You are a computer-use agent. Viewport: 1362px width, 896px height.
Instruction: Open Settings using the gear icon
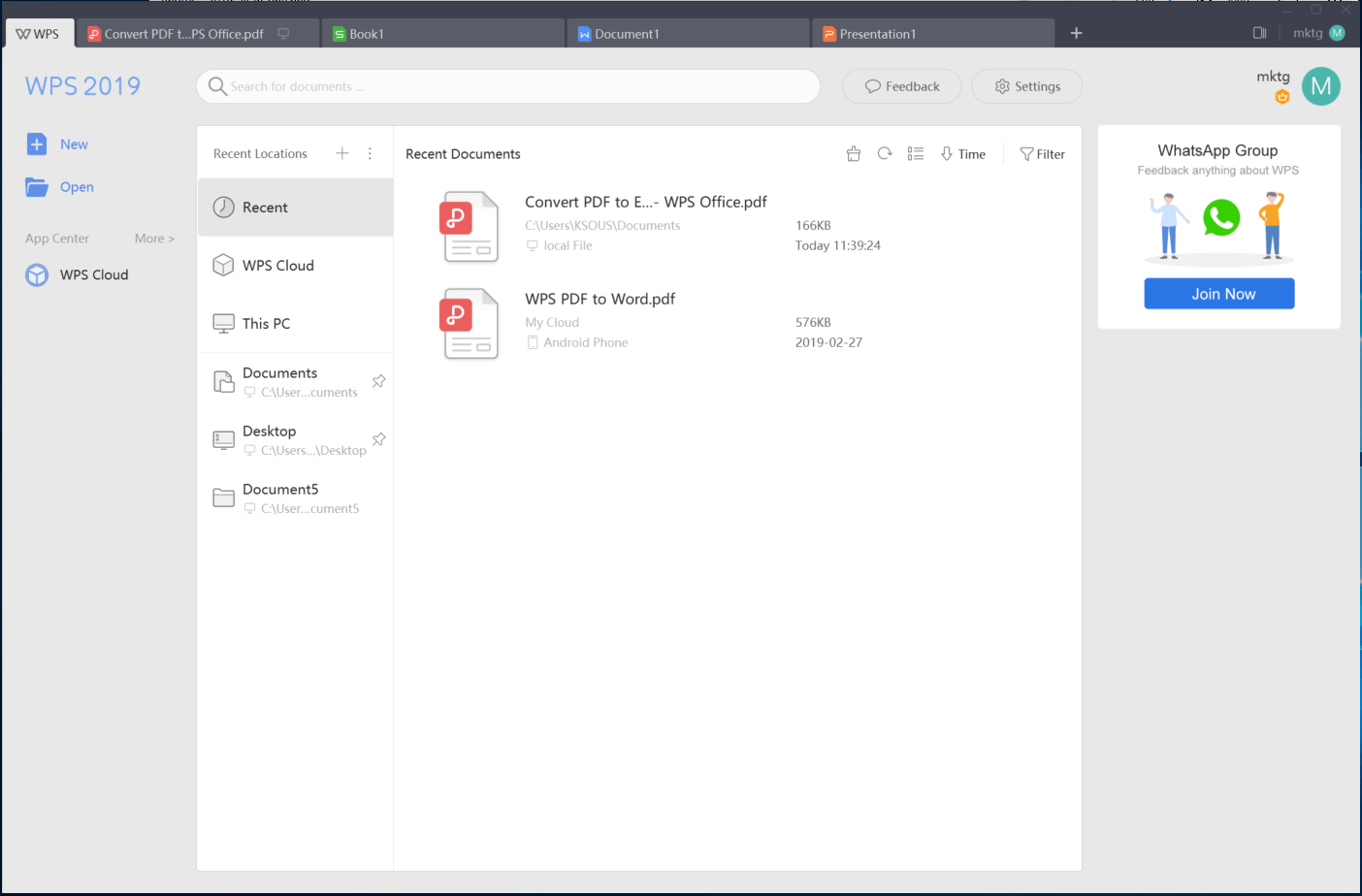[x=1025, y=86]
